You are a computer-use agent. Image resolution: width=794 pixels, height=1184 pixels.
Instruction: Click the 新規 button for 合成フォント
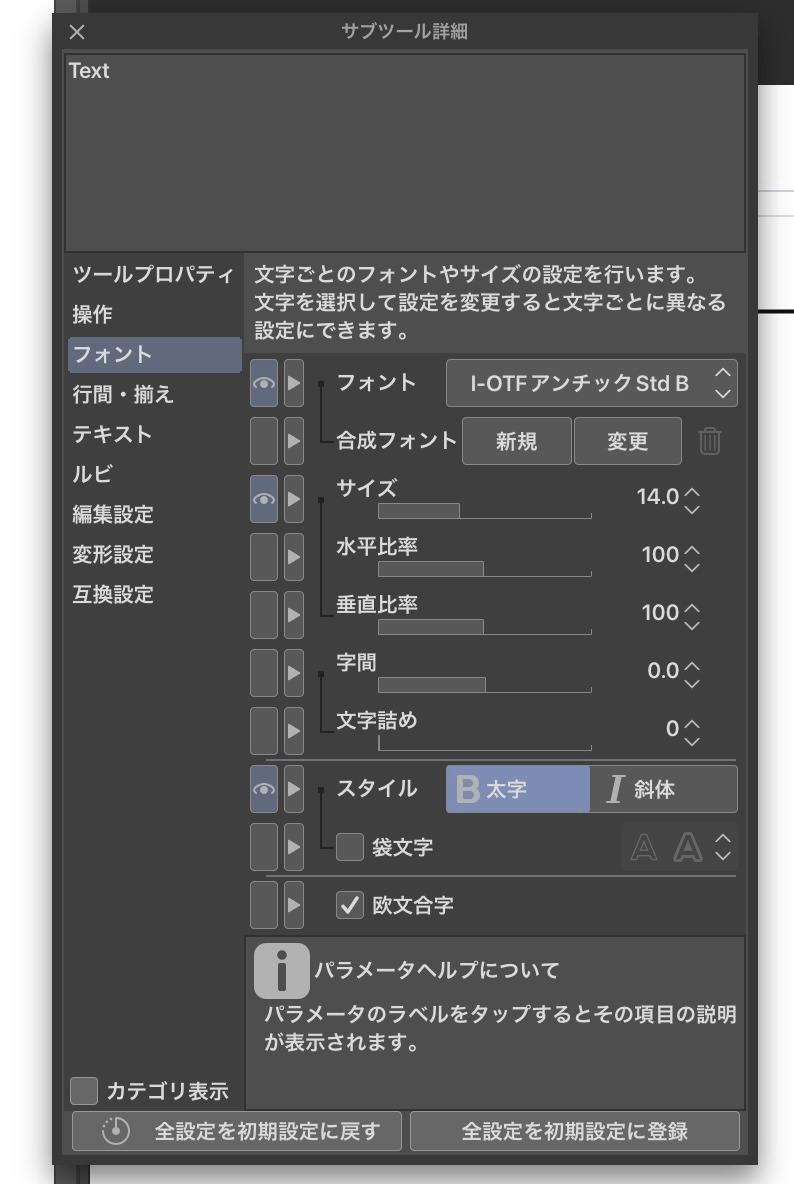(x=517, y=441)
